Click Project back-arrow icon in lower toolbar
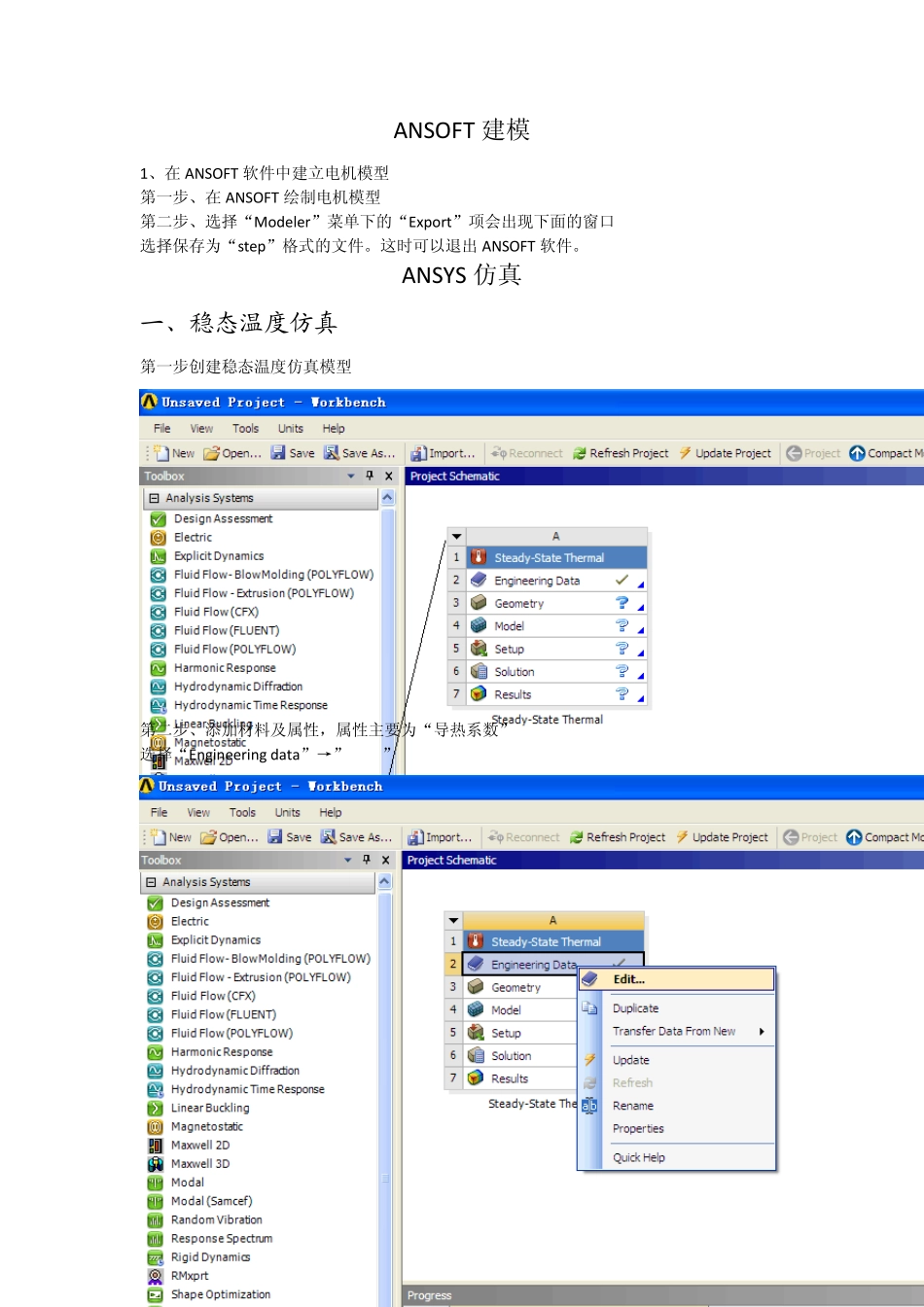Viewport: 924px width, 1307px height. pyautogui.click(x=791, y=837)
